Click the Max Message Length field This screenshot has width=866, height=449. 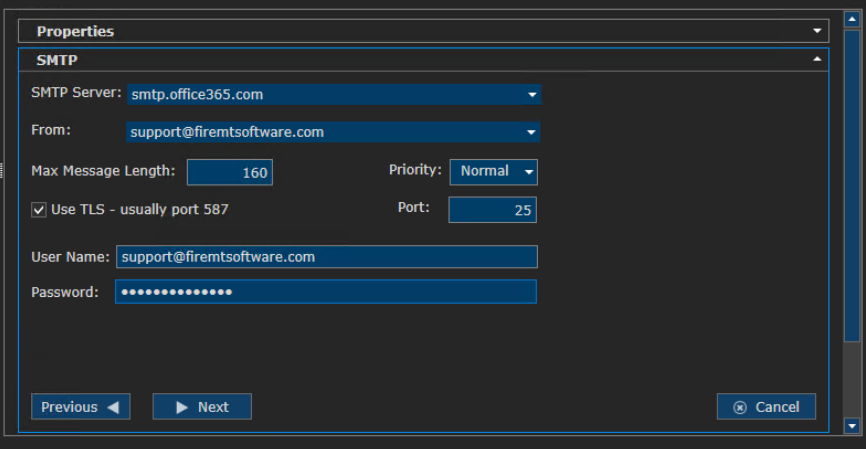click(230, 172)
